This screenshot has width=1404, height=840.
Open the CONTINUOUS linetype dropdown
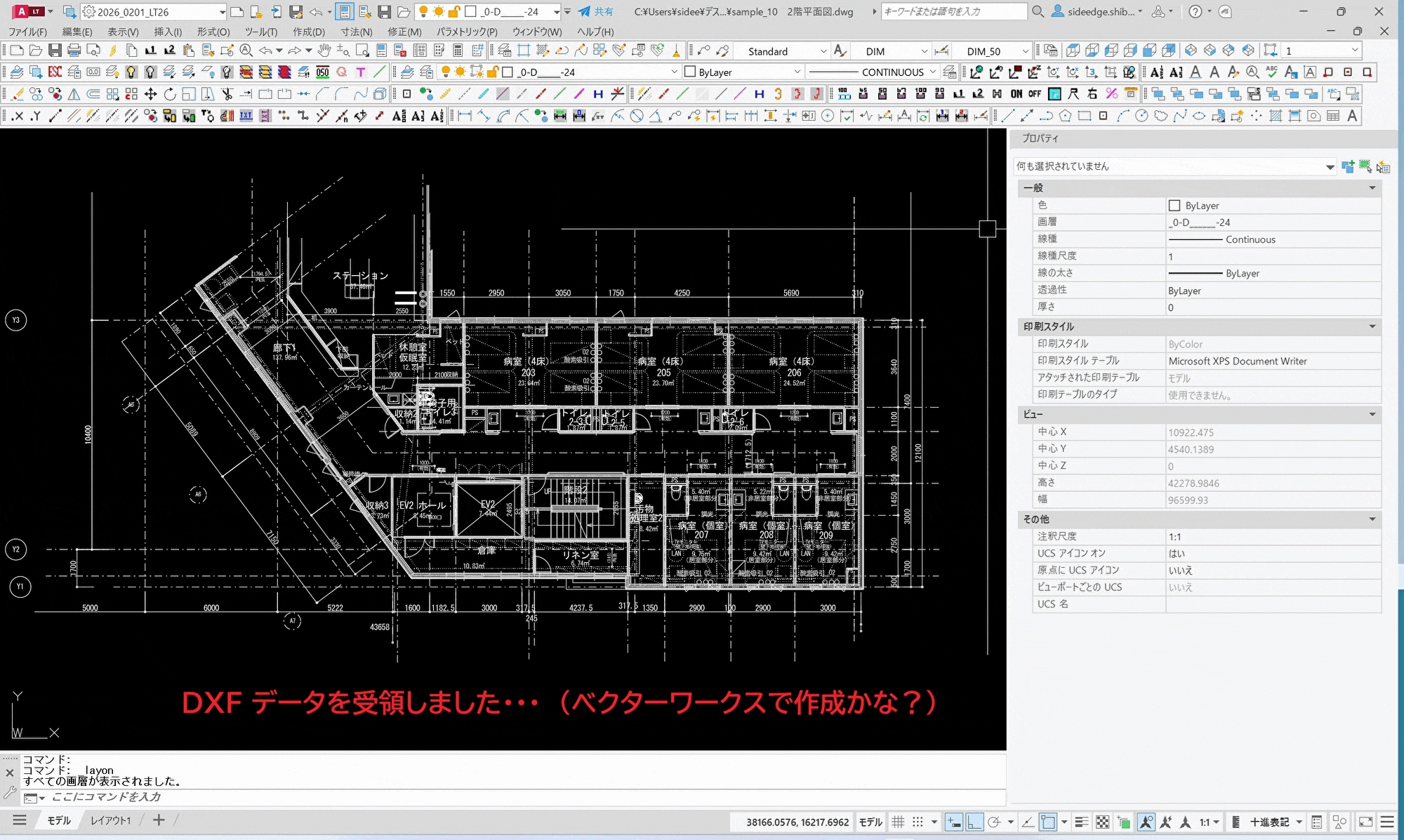(x=934, y=72)
